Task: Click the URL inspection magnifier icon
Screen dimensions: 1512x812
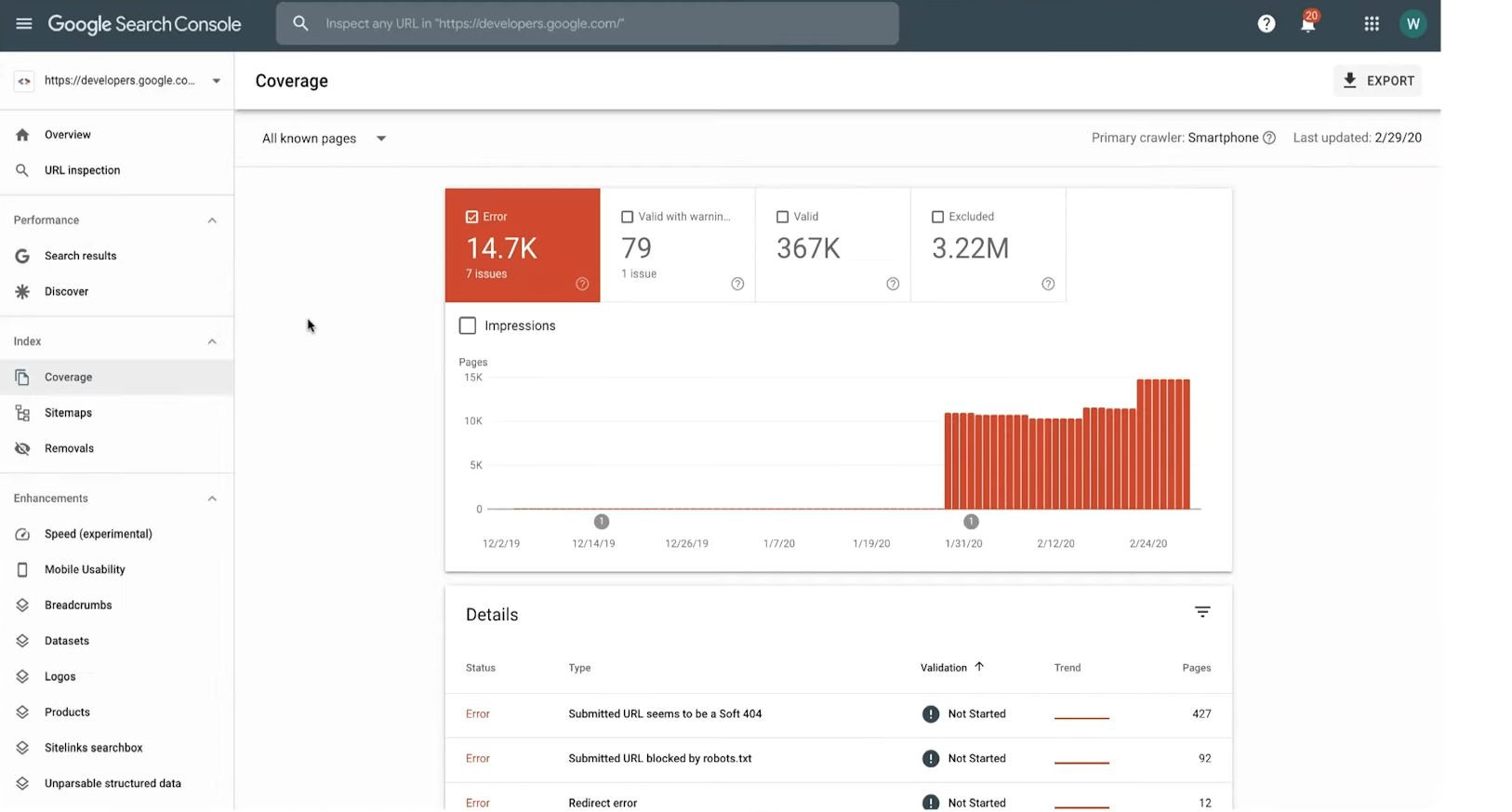Action: point(22,170)
